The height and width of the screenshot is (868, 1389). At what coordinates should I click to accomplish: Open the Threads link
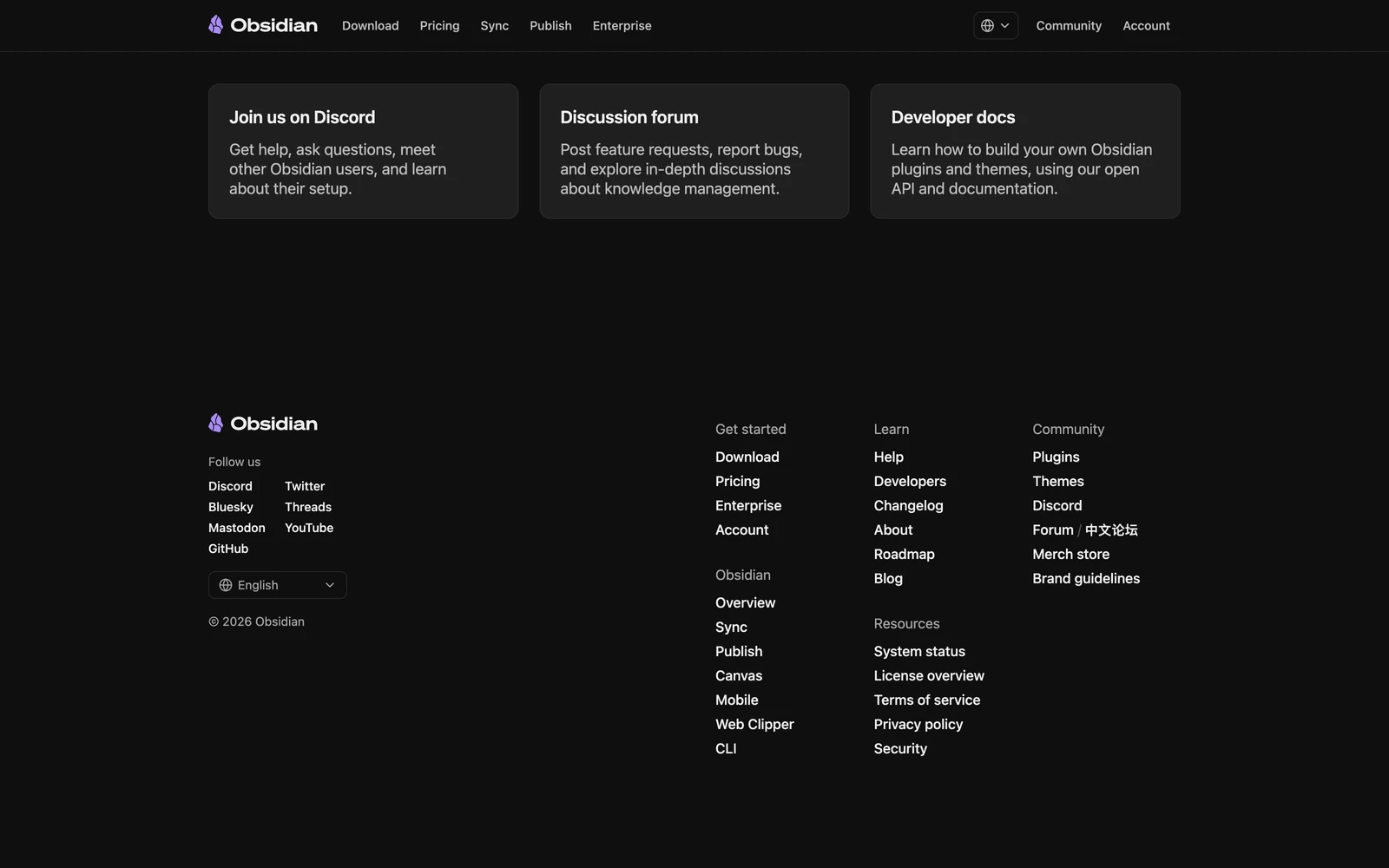click(308, 507)
